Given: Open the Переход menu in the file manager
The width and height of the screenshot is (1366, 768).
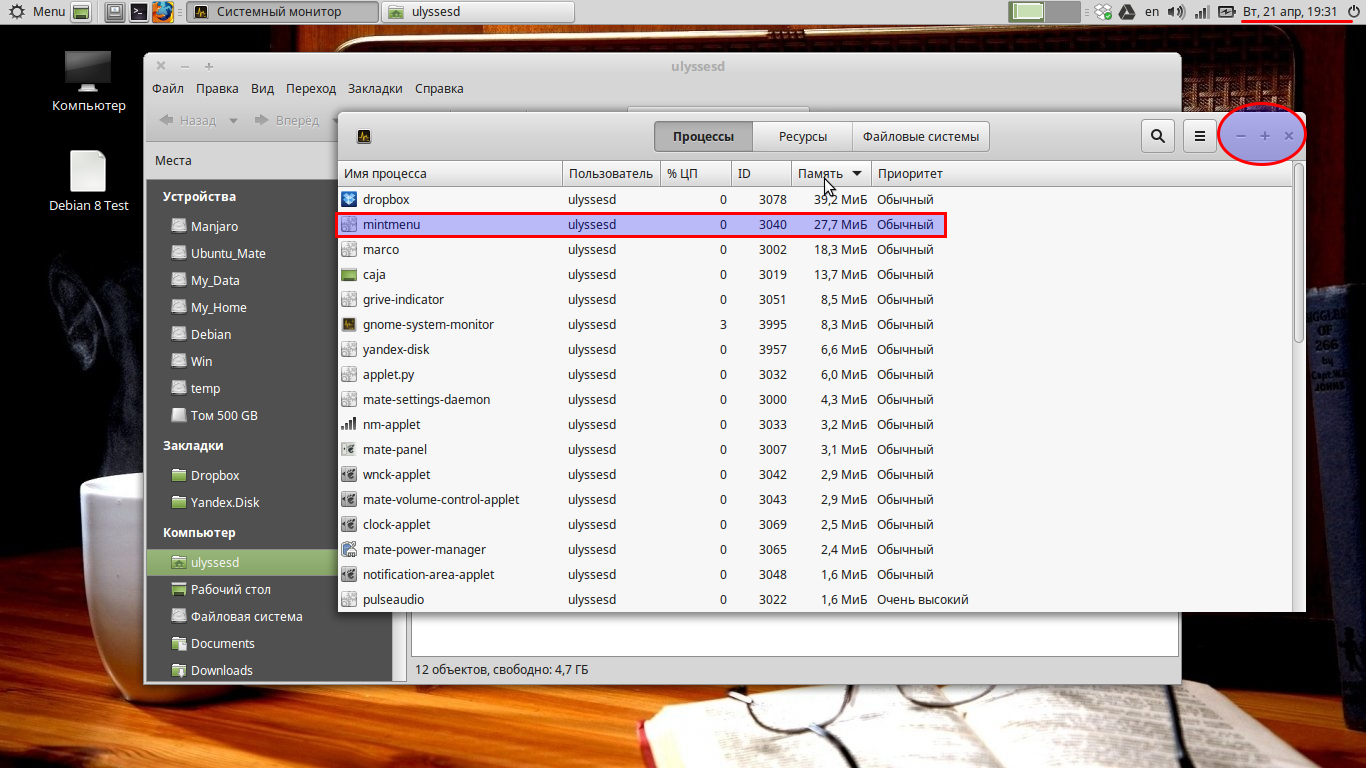Looking at the screenshot, I should [x=311, y=88].
